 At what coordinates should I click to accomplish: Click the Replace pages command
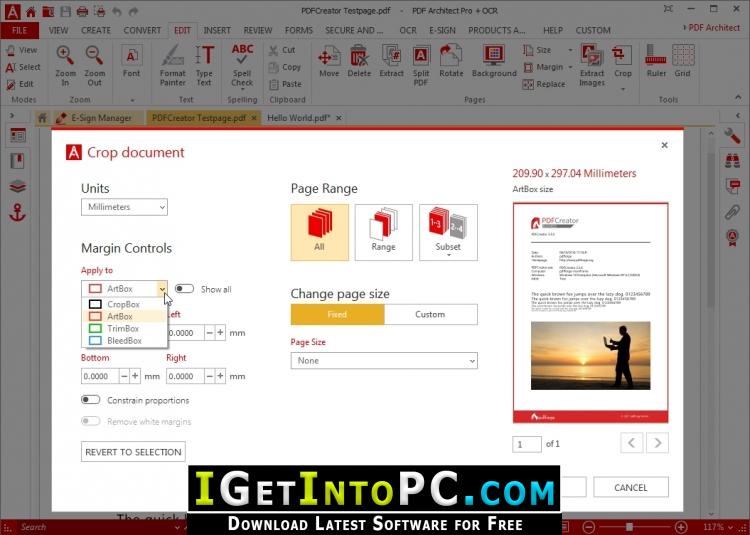tap(544, 84)
